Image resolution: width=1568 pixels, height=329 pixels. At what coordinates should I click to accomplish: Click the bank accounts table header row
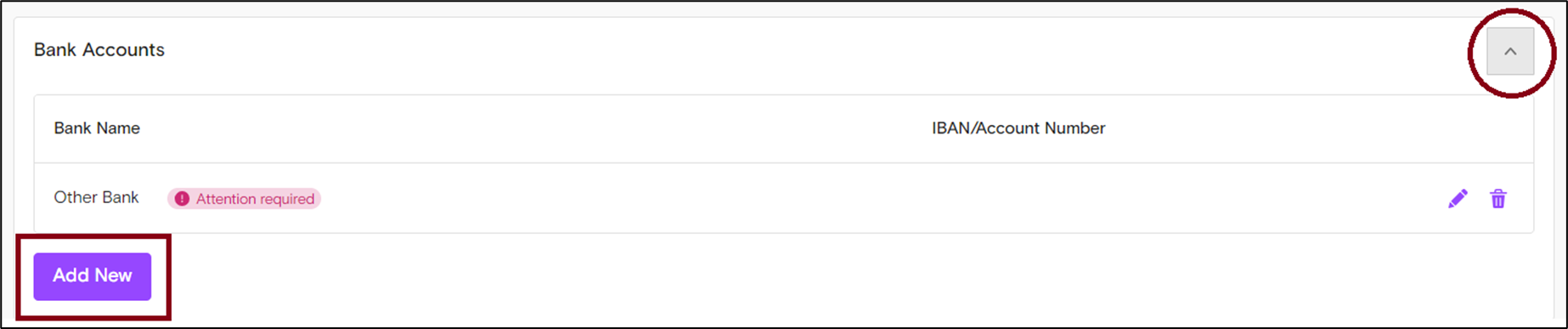[x=784, y=128]
